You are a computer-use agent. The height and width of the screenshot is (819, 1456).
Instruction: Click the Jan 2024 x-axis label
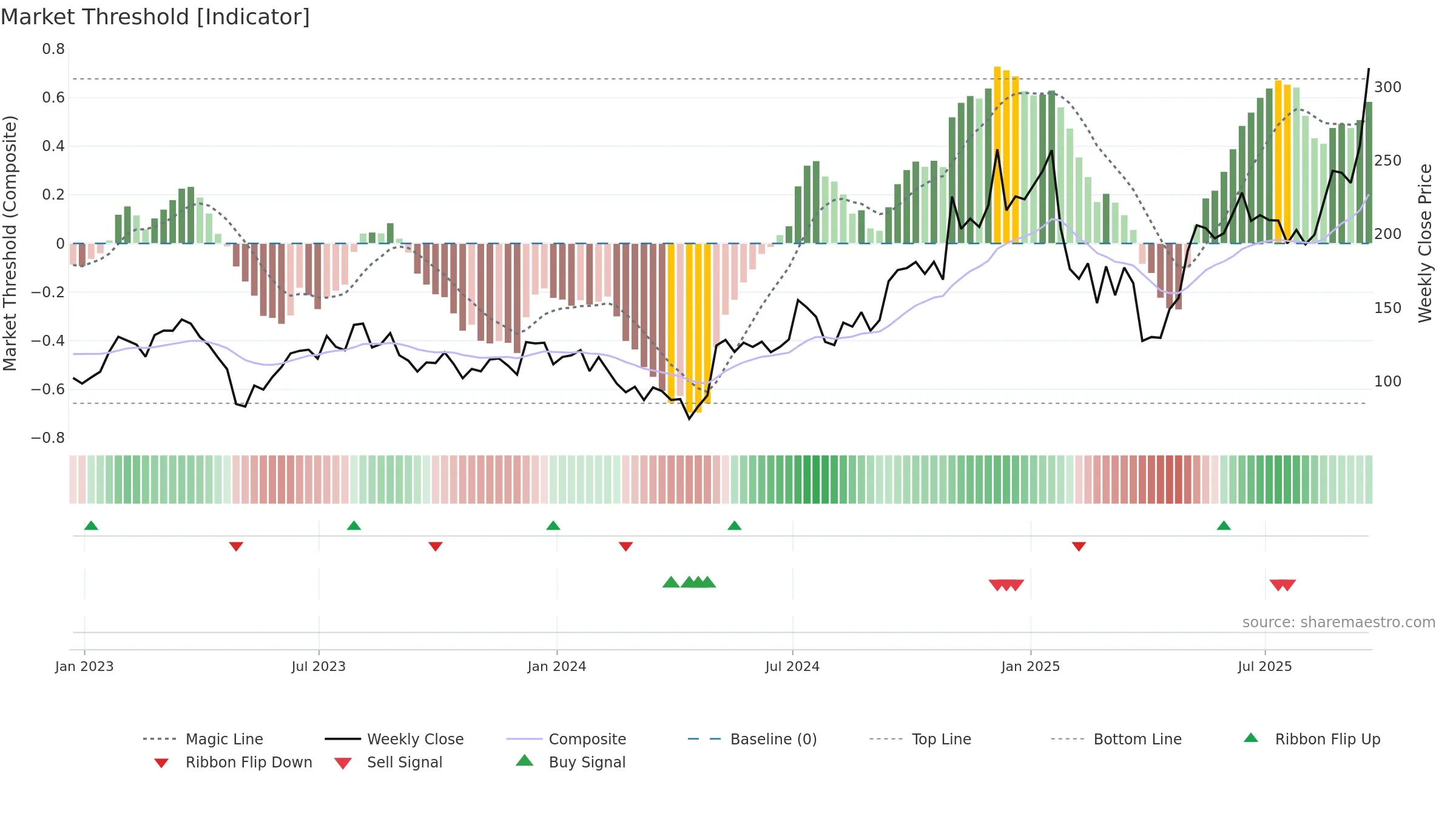557,667
